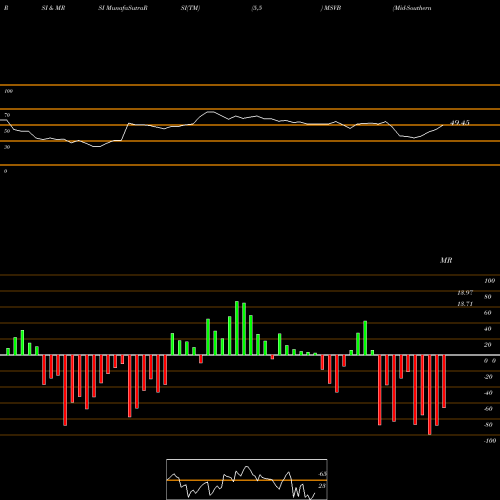Click the last red bar in the MR histogram
The height and width of the screenshot is (500, 500).
pyautogui.click(x=444, y=381)
